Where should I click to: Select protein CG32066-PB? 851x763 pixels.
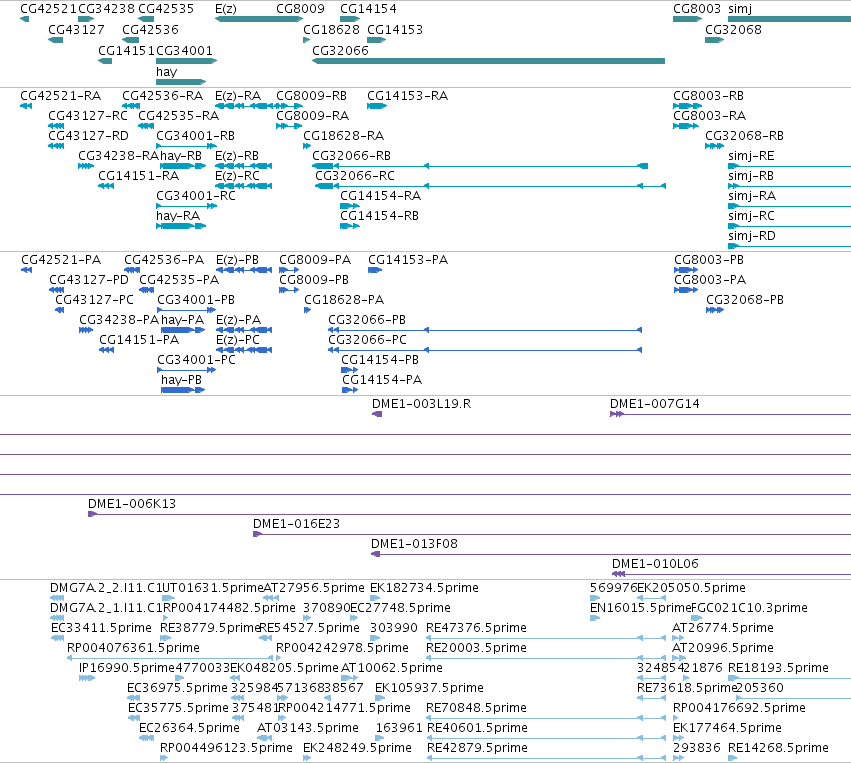pyautogui.click(x=485, y=330)
